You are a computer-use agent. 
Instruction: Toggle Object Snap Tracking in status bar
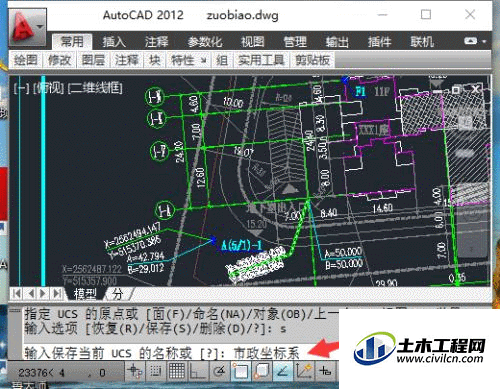[283, 371]
